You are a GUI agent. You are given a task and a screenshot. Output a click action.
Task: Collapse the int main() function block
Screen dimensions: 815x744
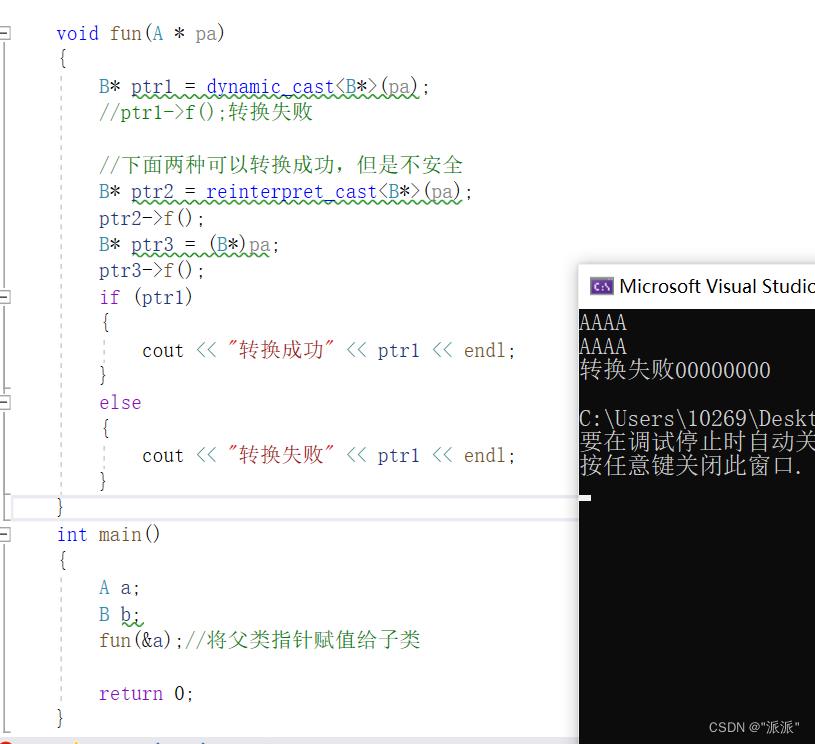5,534
